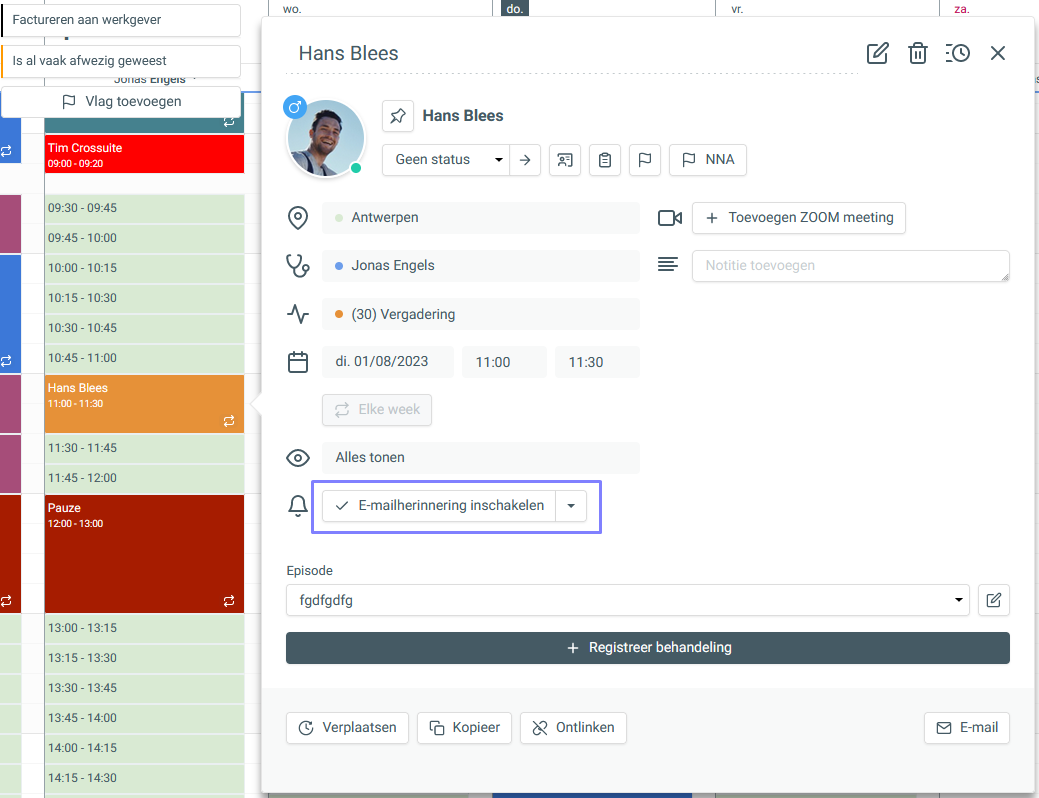Select the 13:15 - 13:30 time slot

(144, 658)
